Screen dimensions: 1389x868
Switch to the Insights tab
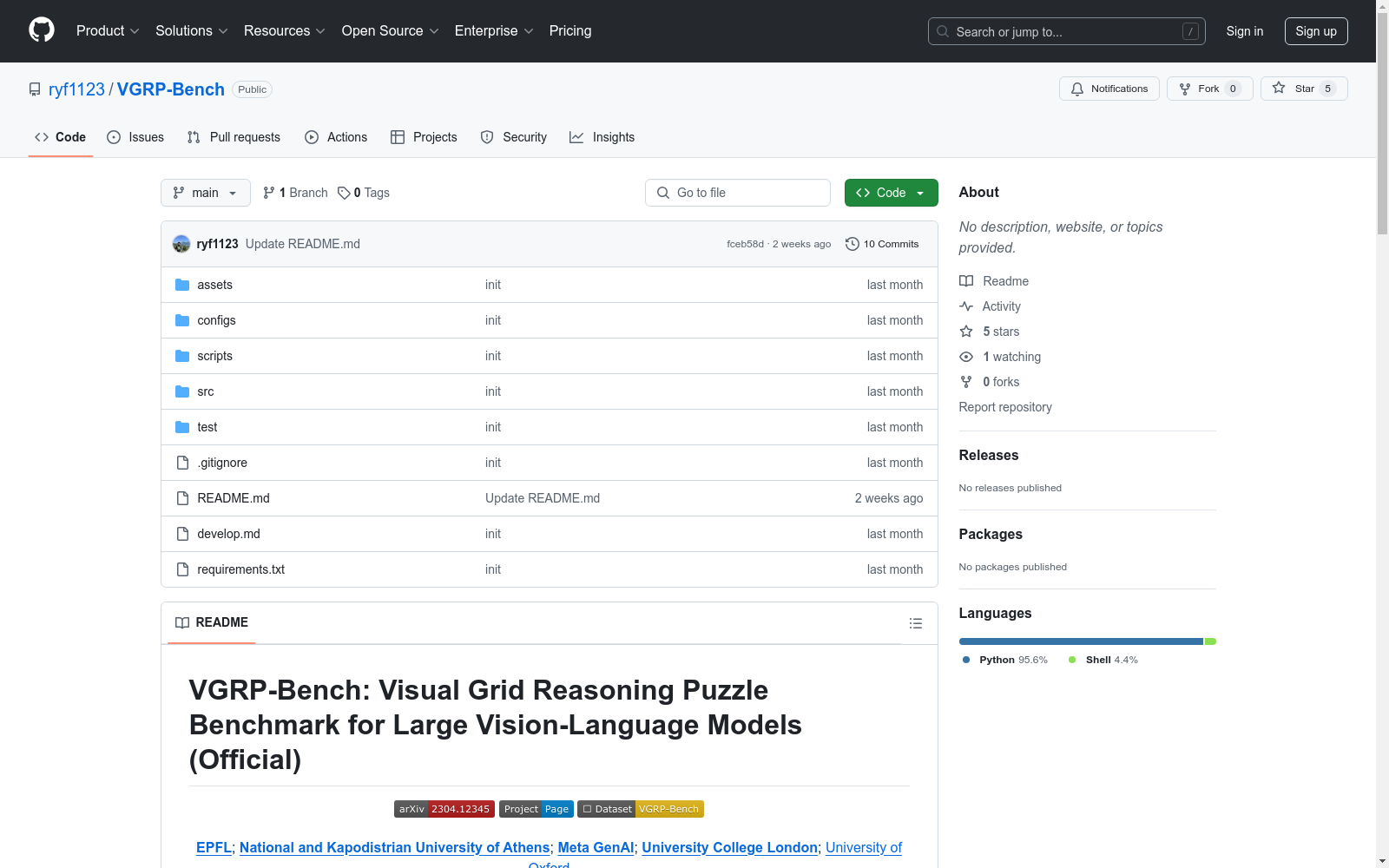point(602,137)
